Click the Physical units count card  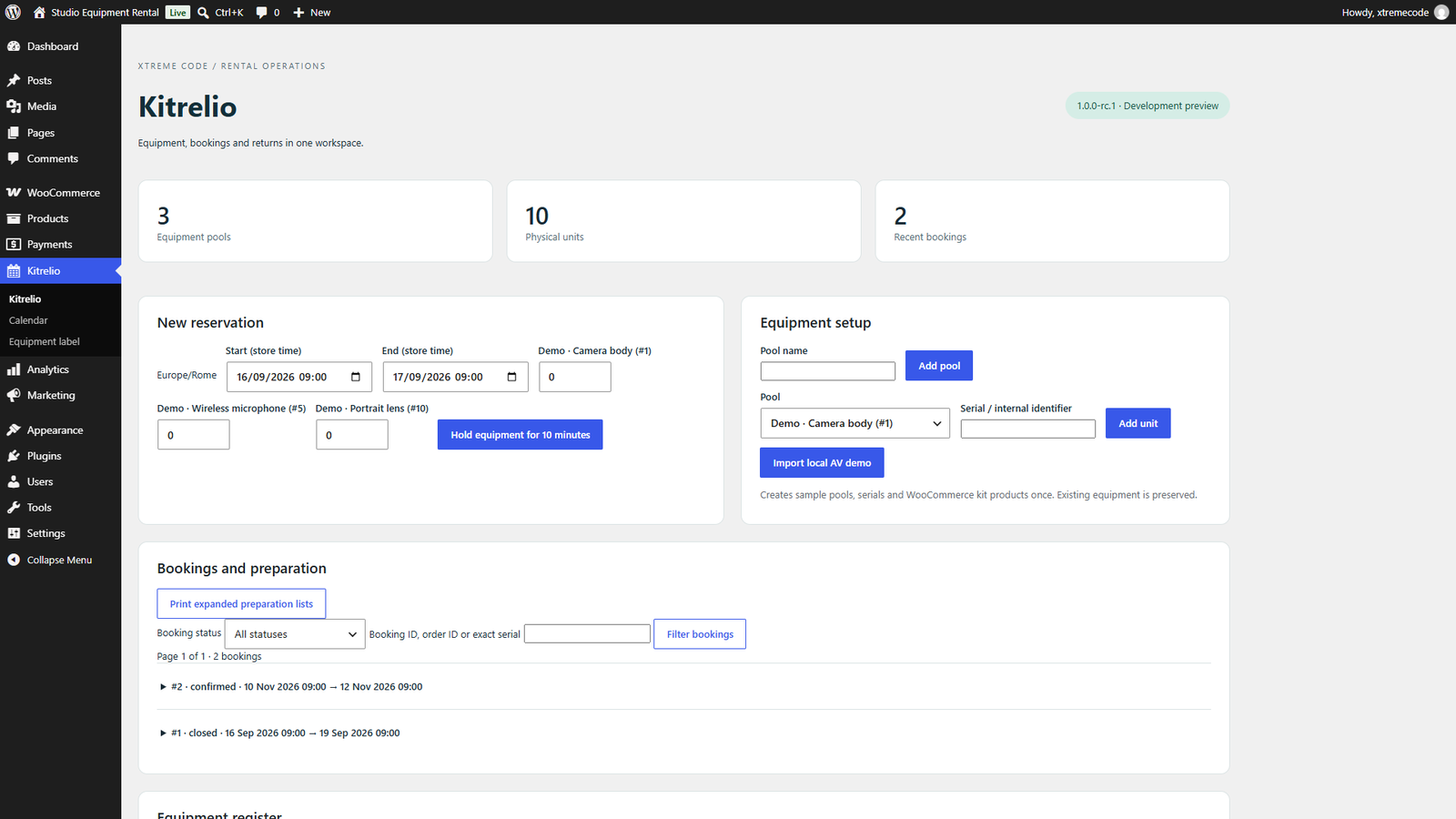(683, 221)
